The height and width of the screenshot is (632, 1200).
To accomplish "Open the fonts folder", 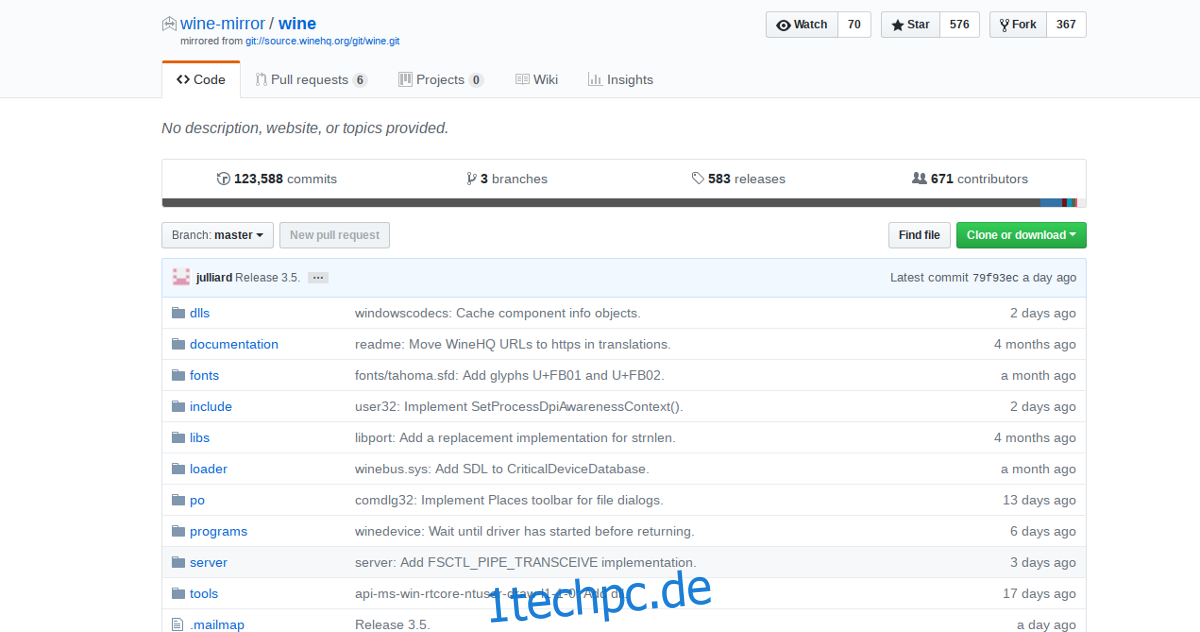I will [204, 375].
